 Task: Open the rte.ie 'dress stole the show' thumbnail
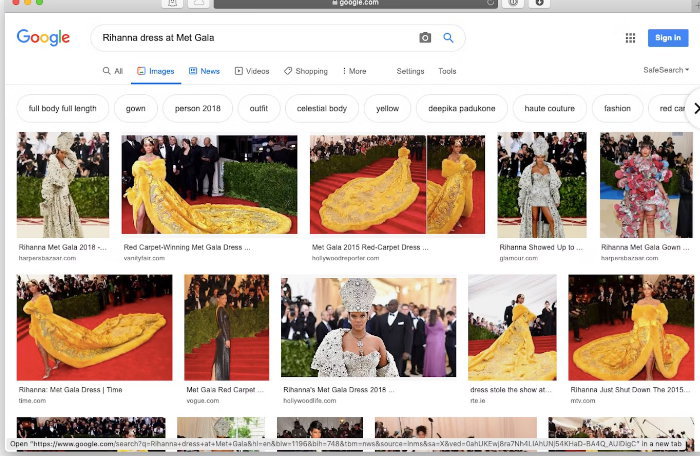(512, 327)
